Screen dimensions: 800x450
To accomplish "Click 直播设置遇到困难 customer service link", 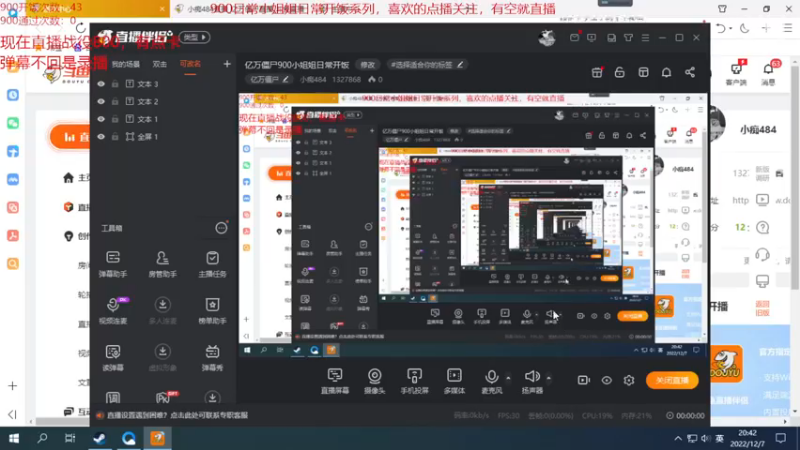I will [177, 415].
